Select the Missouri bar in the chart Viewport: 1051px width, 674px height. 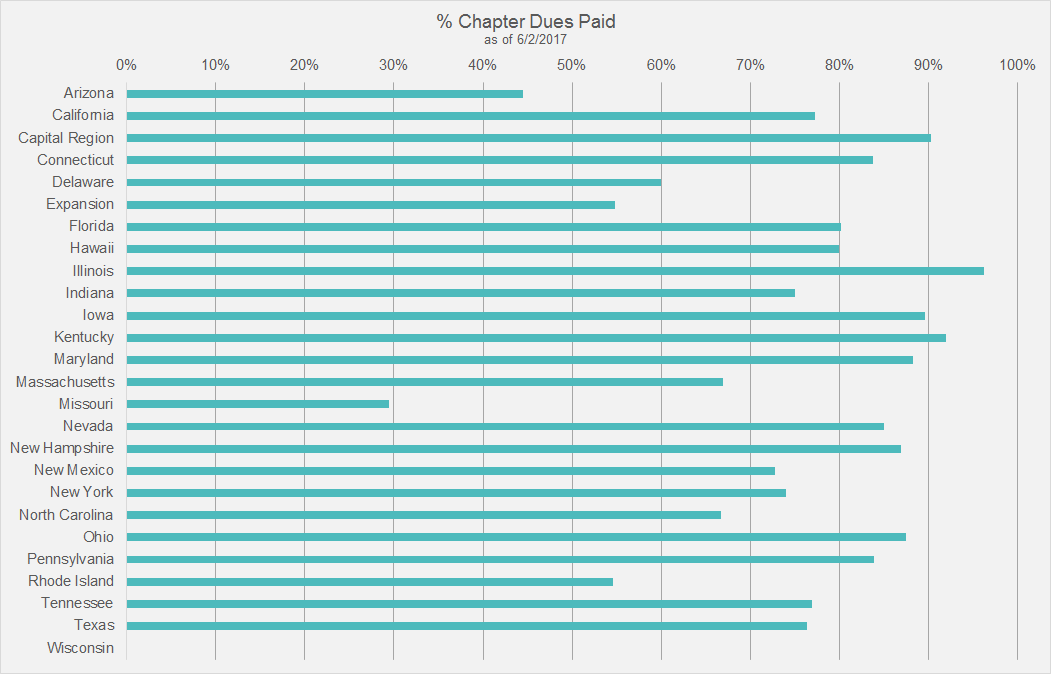pos(258,404)
